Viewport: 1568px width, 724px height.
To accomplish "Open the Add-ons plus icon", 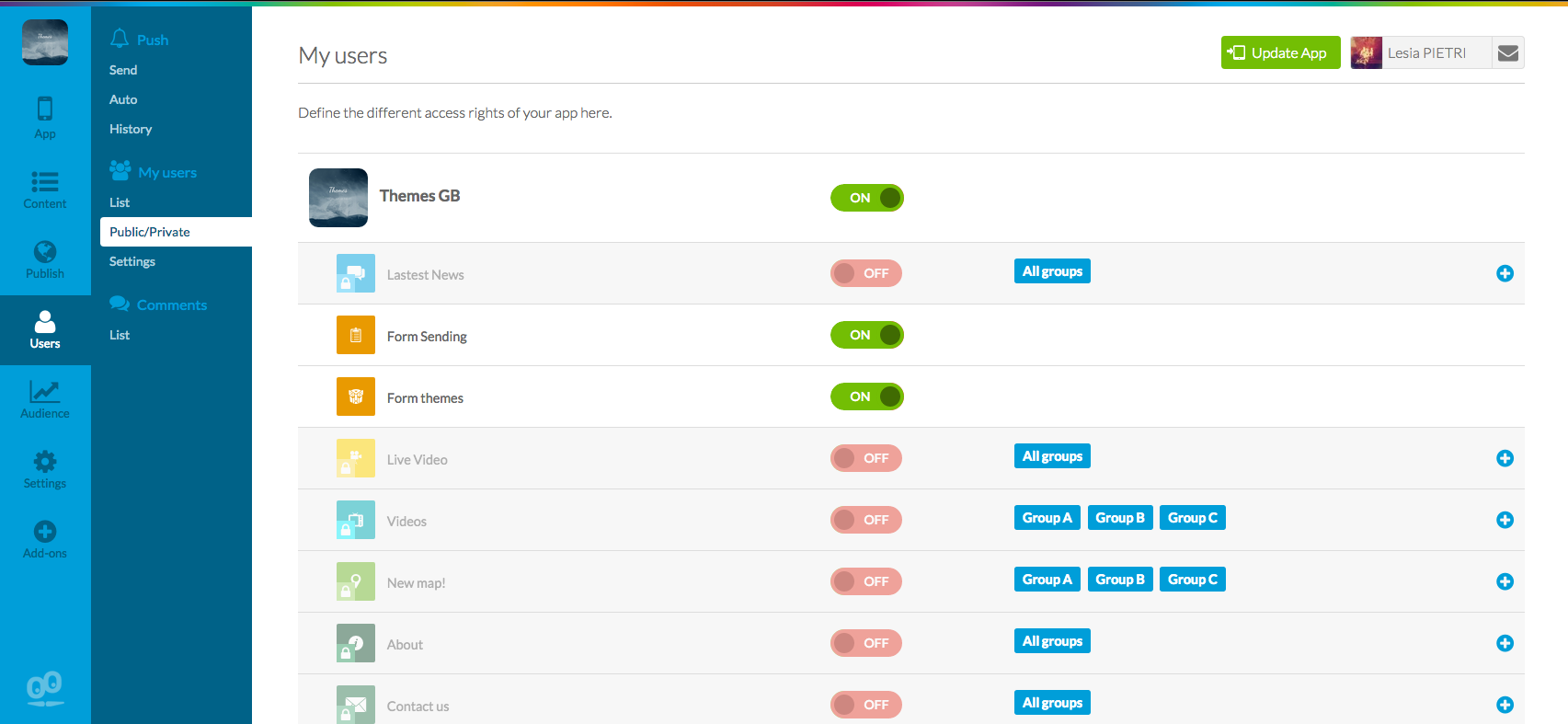I will (45, 539).
